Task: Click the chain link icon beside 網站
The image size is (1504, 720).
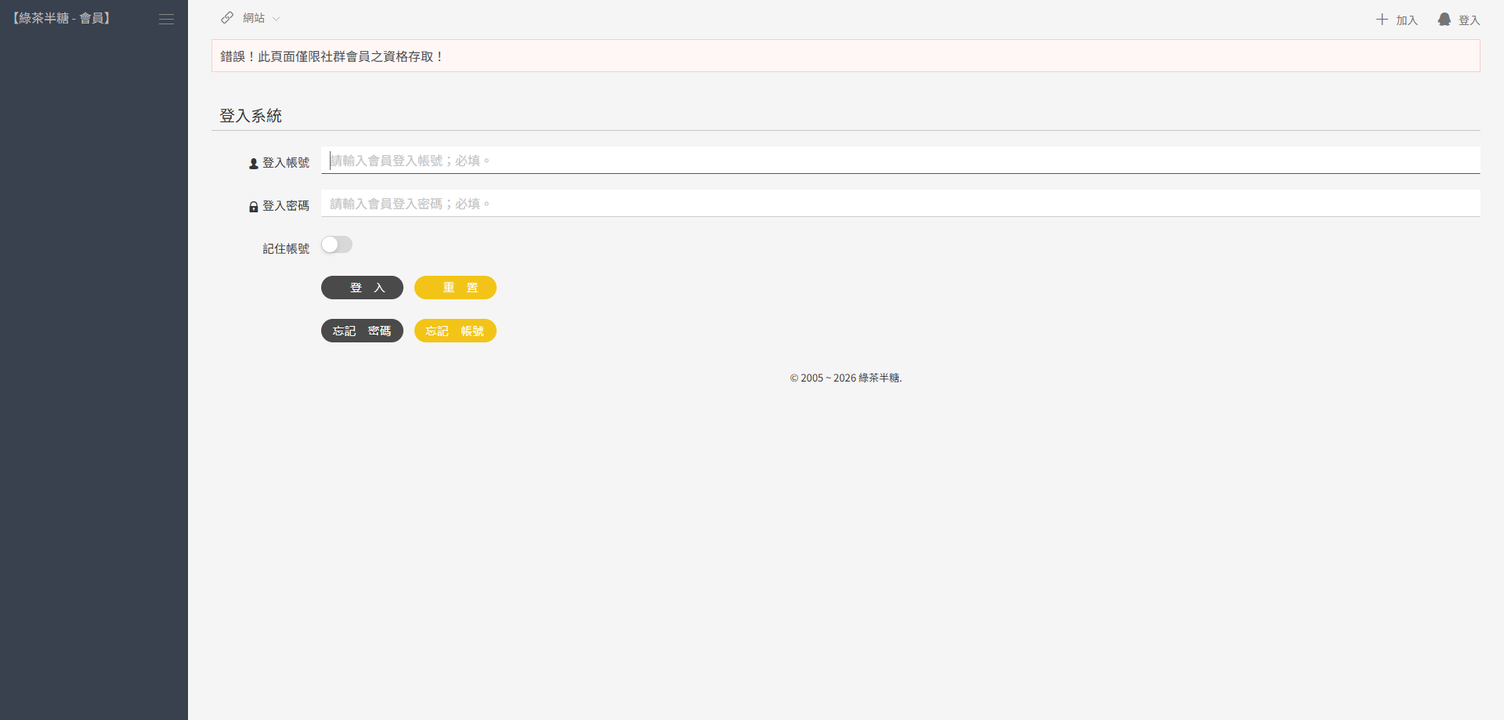Action: pyautogui.click(x=227, y=18)
